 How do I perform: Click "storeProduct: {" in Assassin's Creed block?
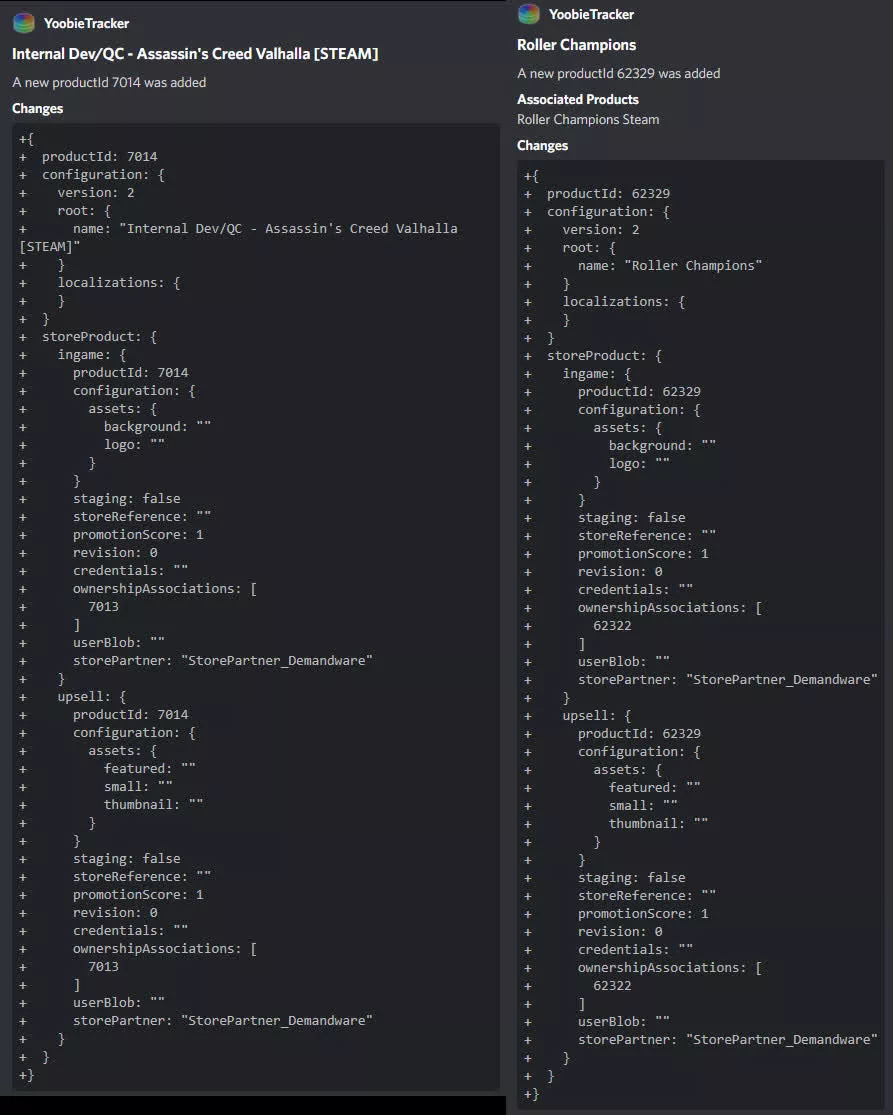coord(100,337)
